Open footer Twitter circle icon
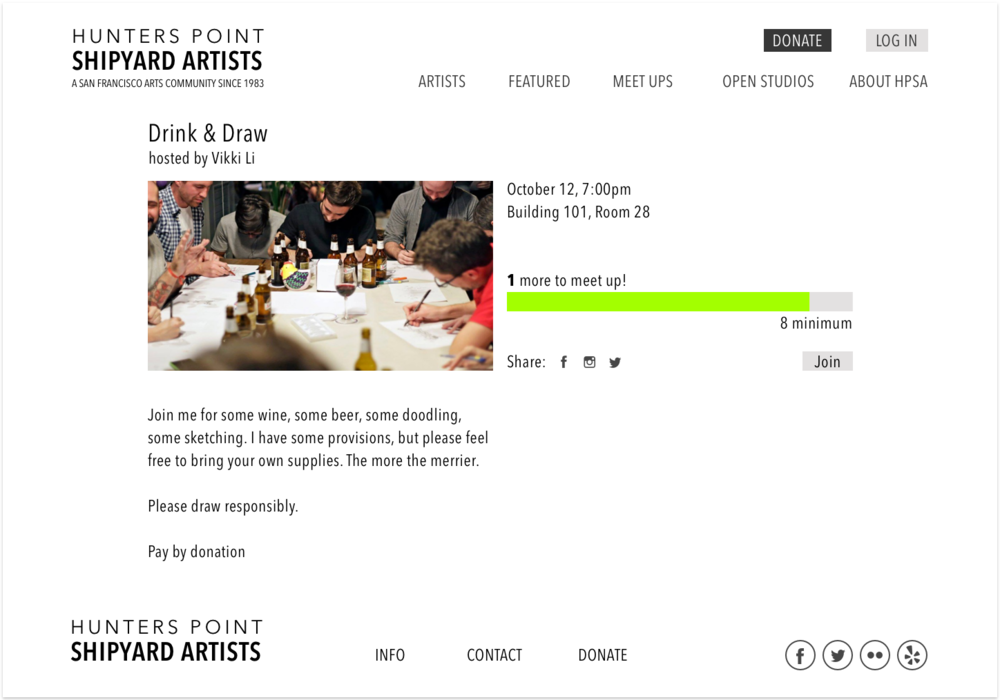Screen dimensions: 1000x700 pos(837,655)
